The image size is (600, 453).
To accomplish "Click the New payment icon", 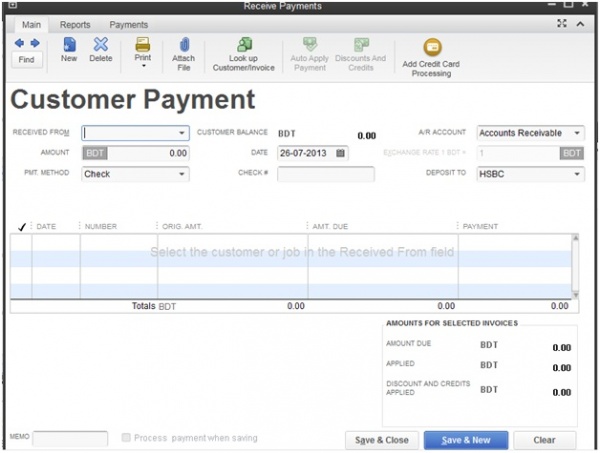I will pos(69,46).
